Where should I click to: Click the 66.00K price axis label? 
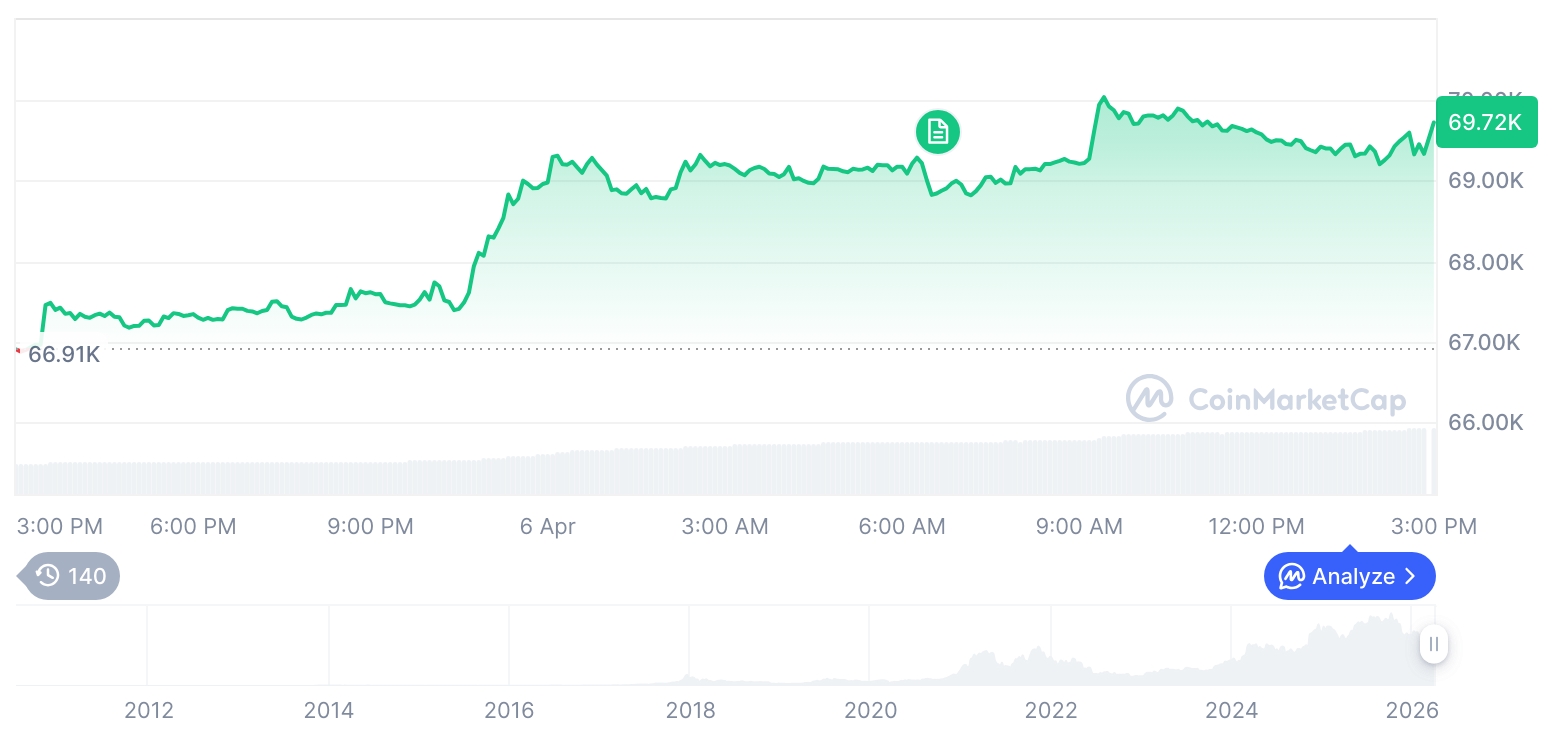coord(1485,422)
